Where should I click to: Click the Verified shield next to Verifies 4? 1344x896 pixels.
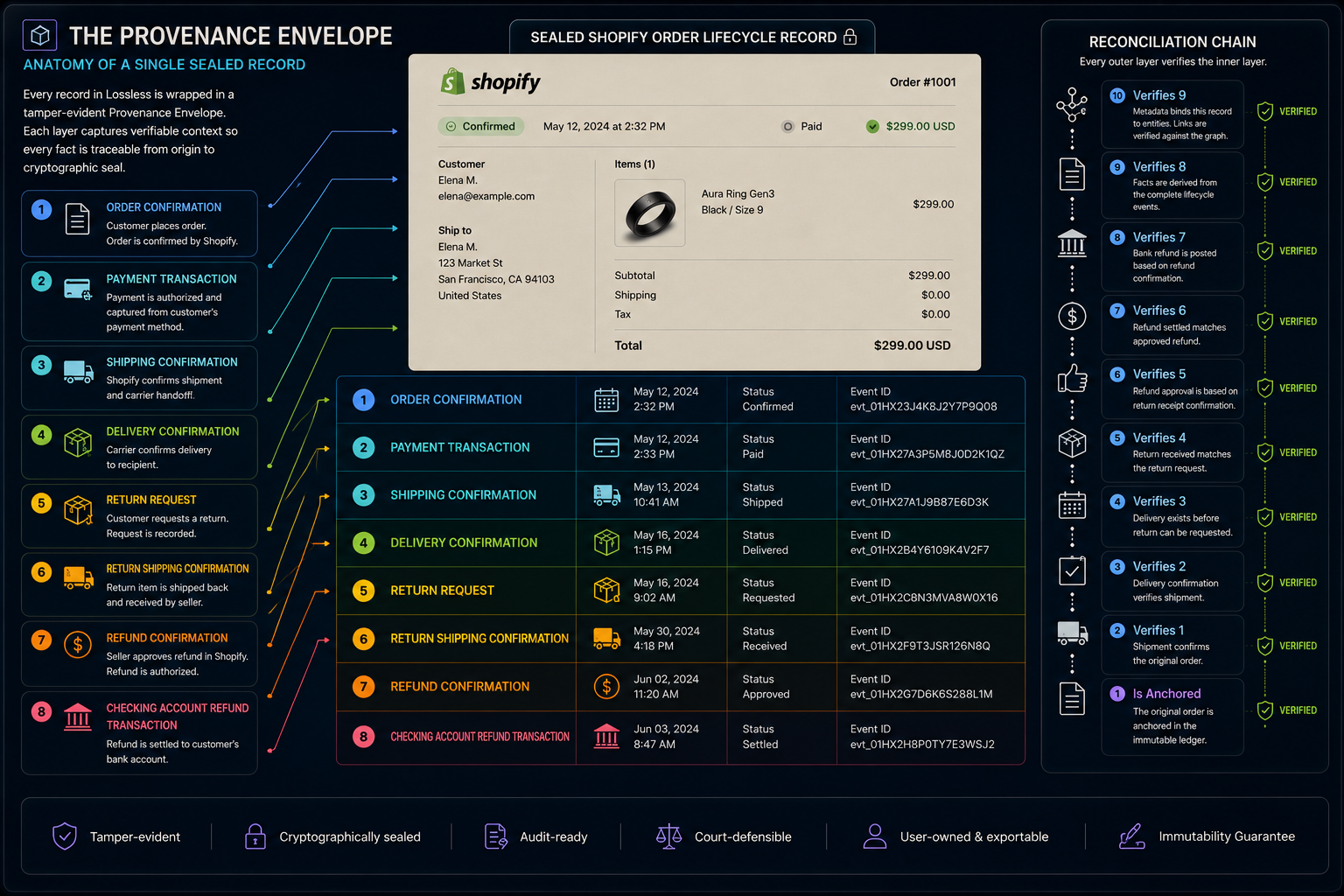click(1264, 452)
